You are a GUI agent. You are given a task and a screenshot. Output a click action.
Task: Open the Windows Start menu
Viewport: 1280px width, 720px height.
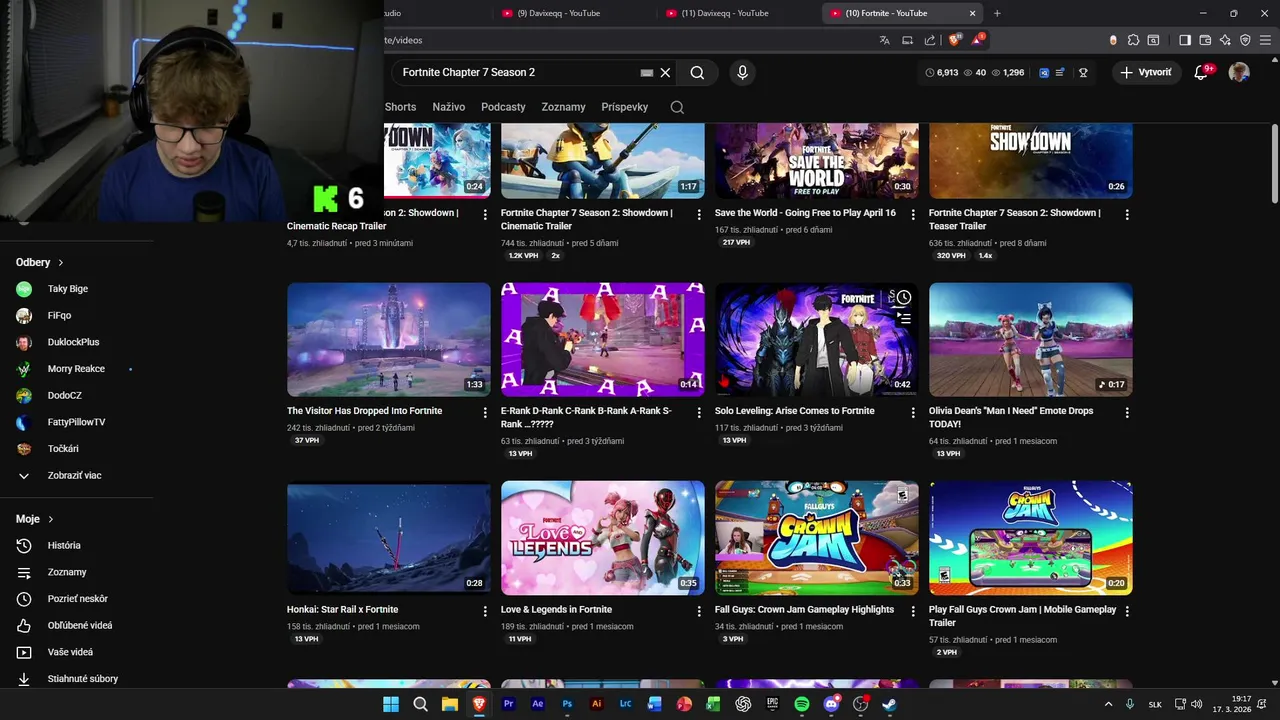(x=391, y=704)
